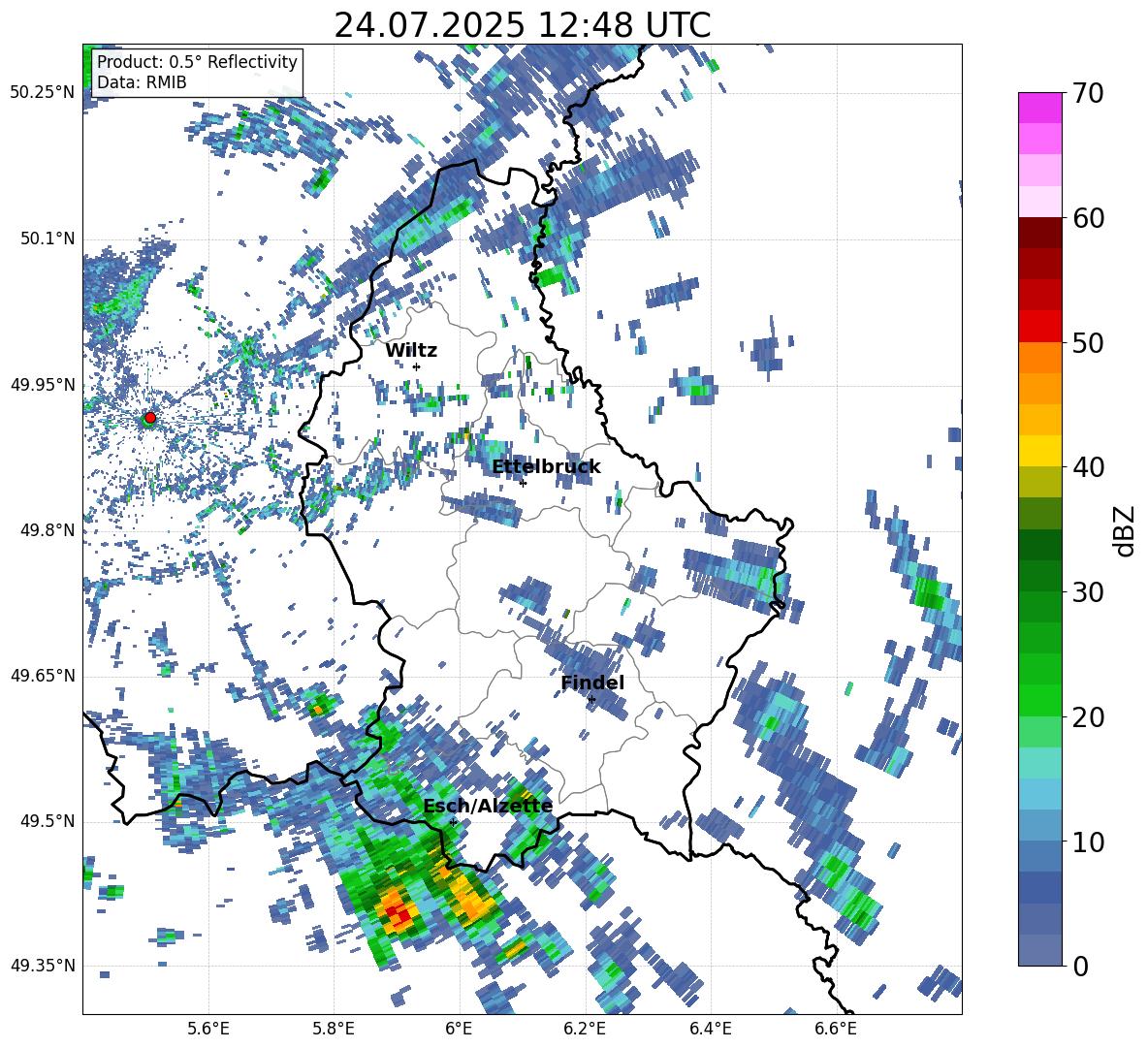Screen dimensions: 1148x1048
Task: Click the 50.1°N latitude label
Action: (x=47, y=238)
